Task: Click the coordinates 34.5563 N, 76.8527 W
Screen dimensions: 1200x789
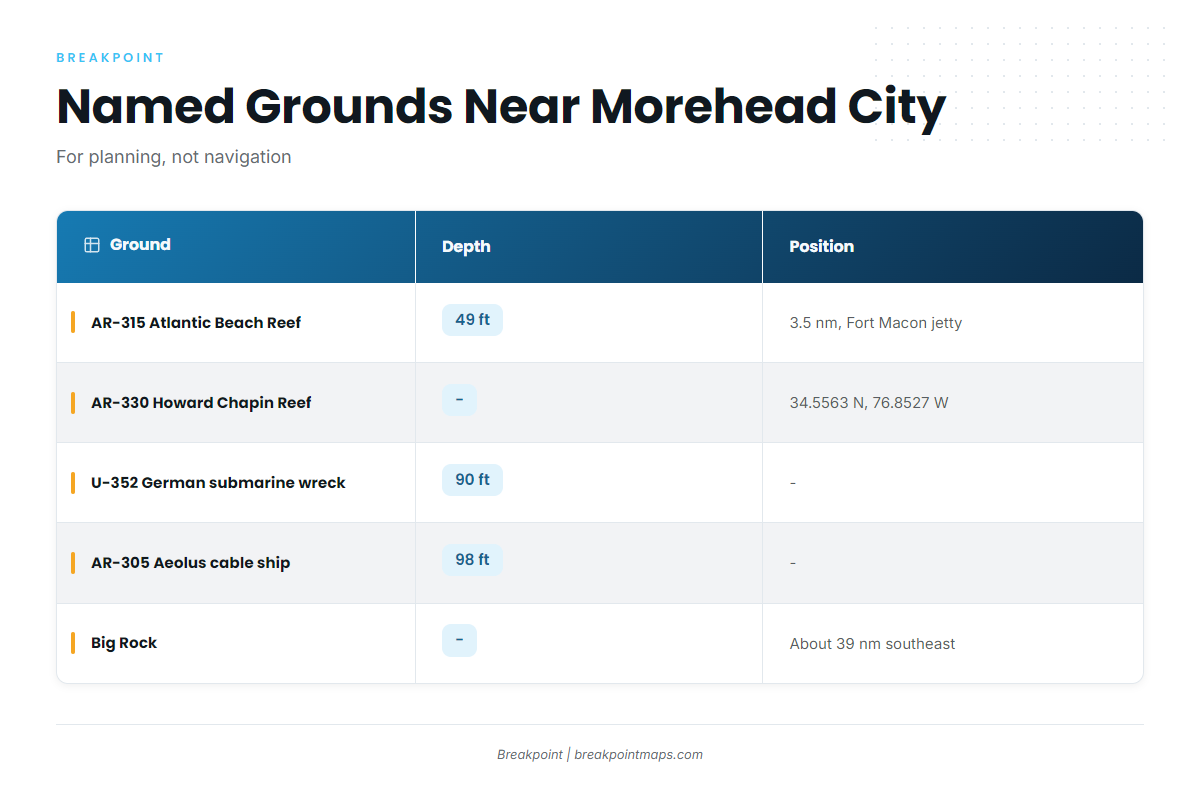Action: click(x=869, y=403)
